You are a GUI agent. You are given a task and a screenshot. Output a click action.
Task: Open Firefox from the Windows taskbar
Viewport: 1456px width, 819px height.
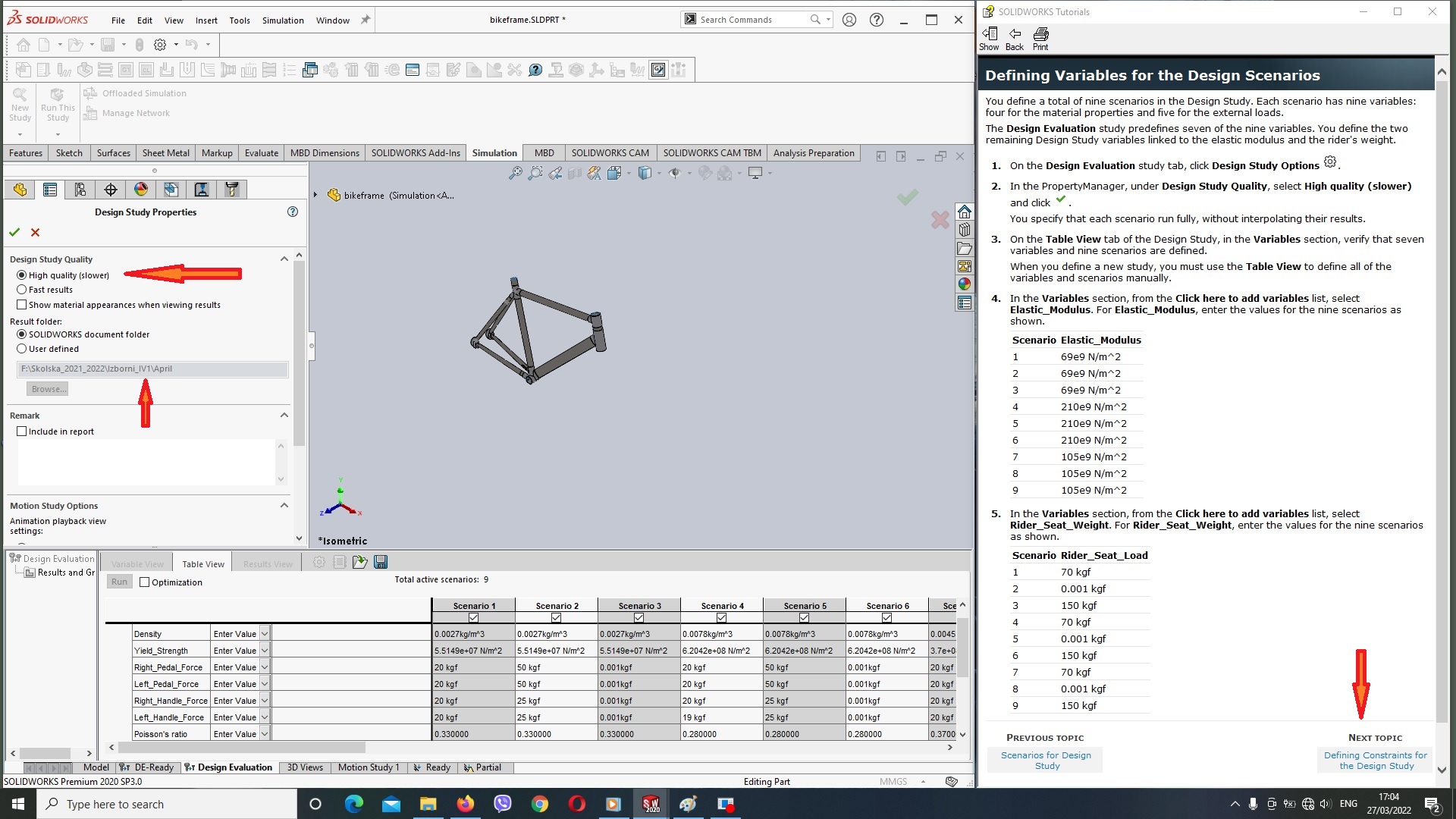[x=465, y=804]
